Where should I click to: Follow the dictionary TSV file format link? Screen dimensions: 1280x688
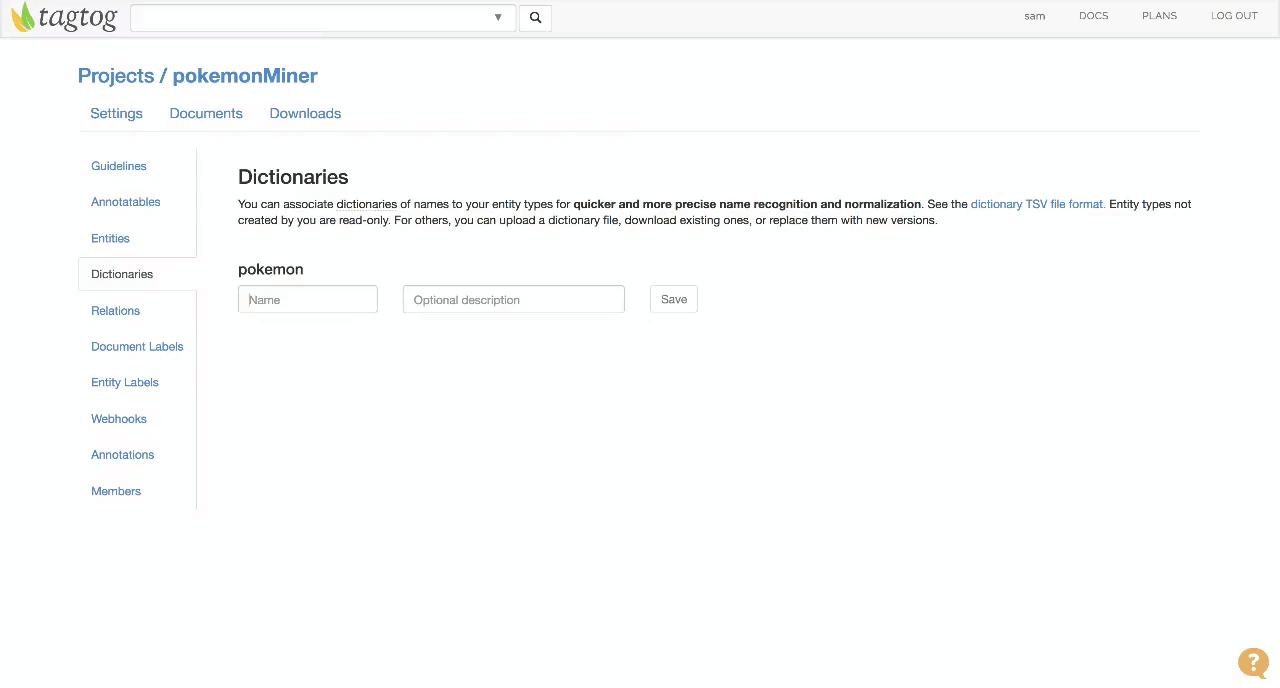pos(1038,204)
